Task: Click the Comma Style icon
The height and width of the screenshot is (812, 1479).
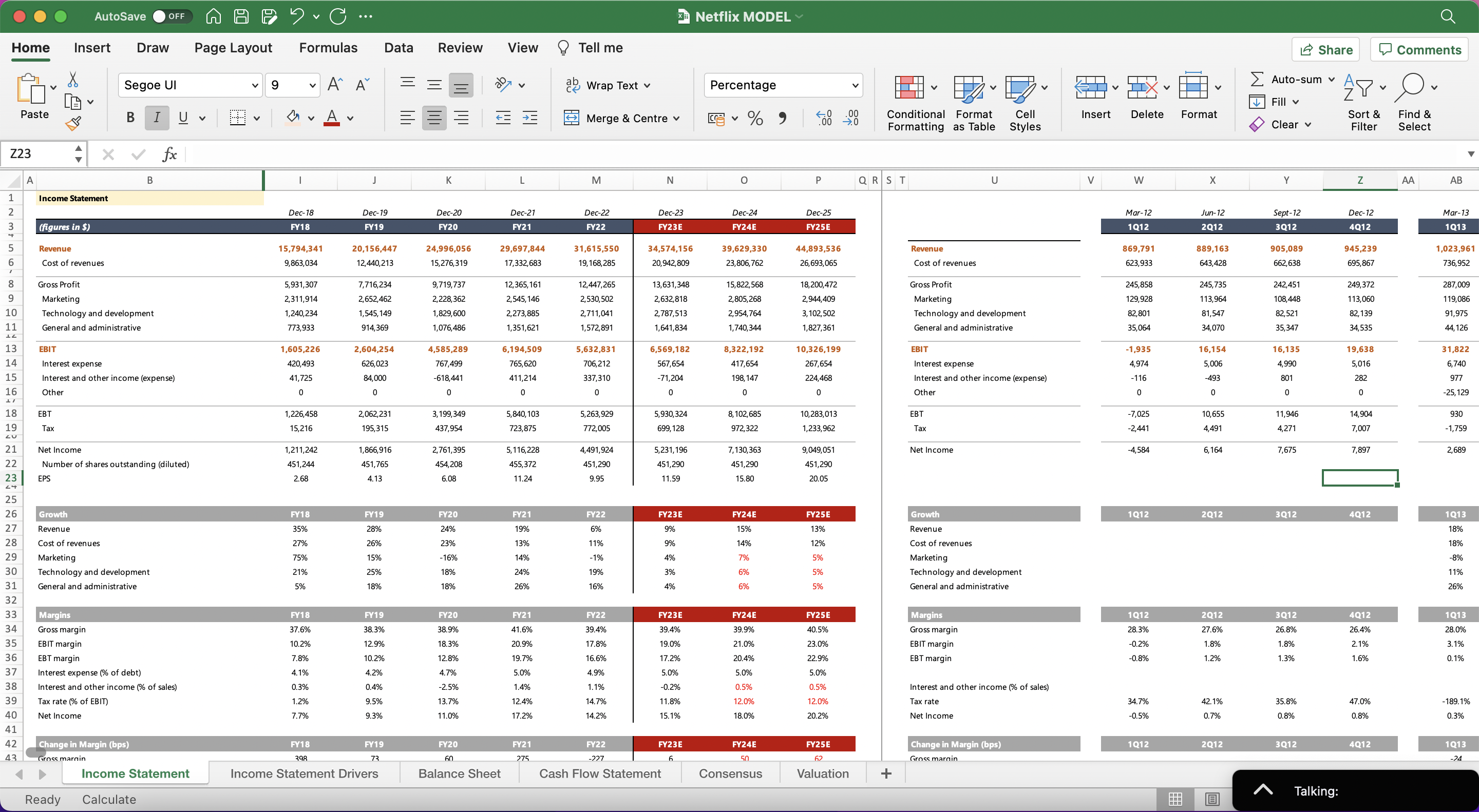Action: [782, 118]
